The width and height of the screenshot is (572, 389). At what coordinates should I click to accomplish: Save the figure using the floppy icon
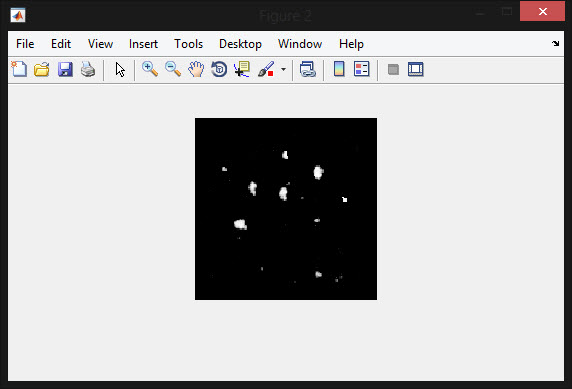(65, 69)
